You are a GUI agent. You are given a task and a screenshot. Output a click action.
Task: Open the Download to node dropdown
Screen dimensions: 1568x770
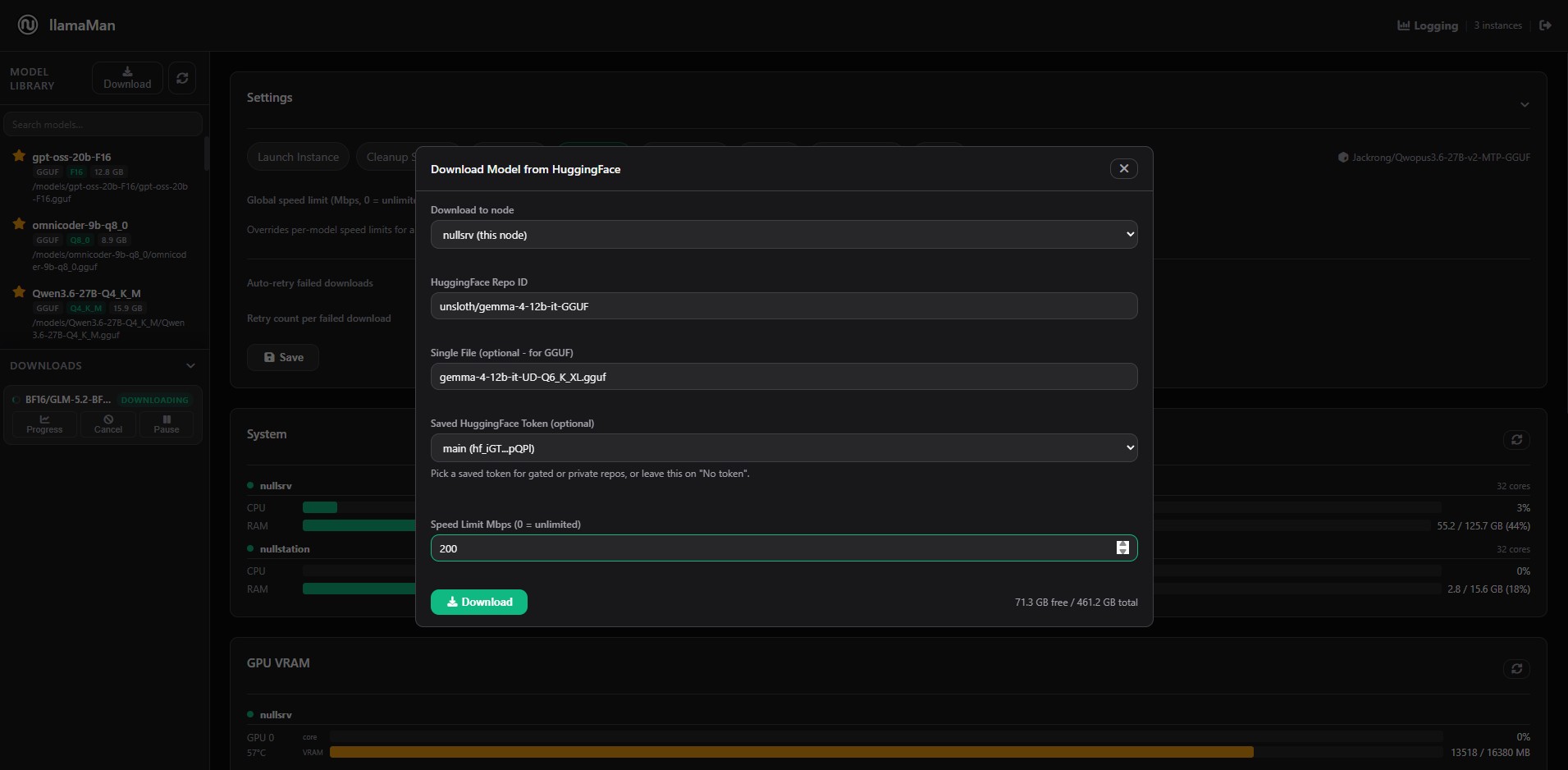tap(784, 235)
